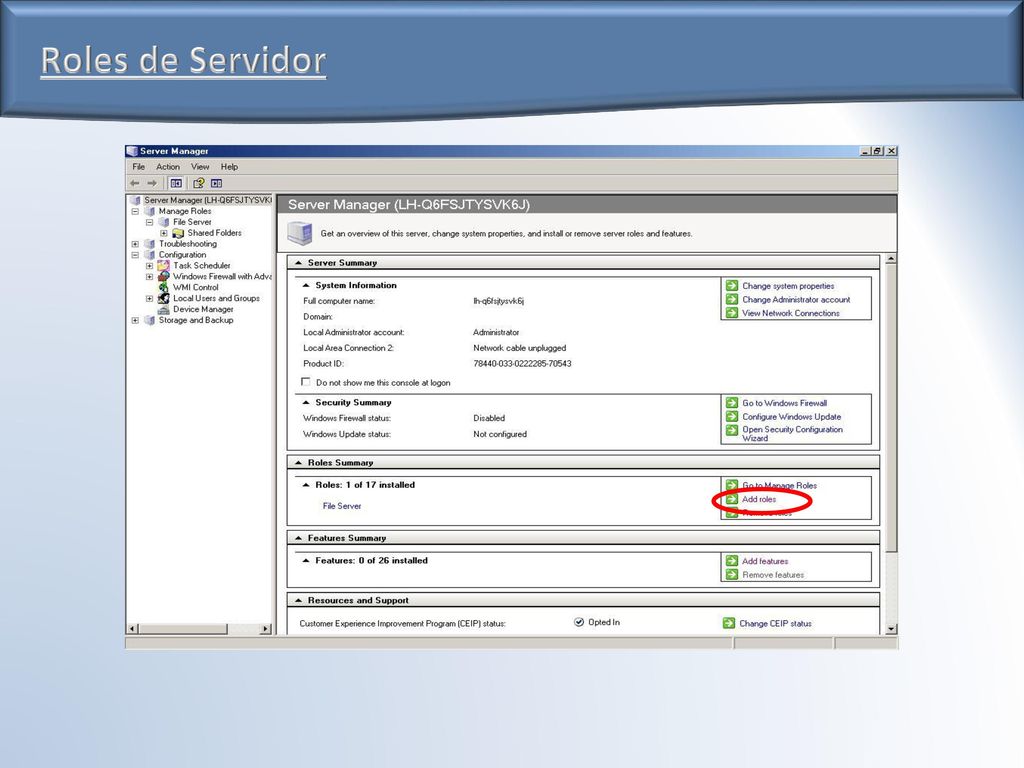This screenshot has width=1024, height=768.
Task: Expand the Troubleshooting tree node
Action: (135, 244)
